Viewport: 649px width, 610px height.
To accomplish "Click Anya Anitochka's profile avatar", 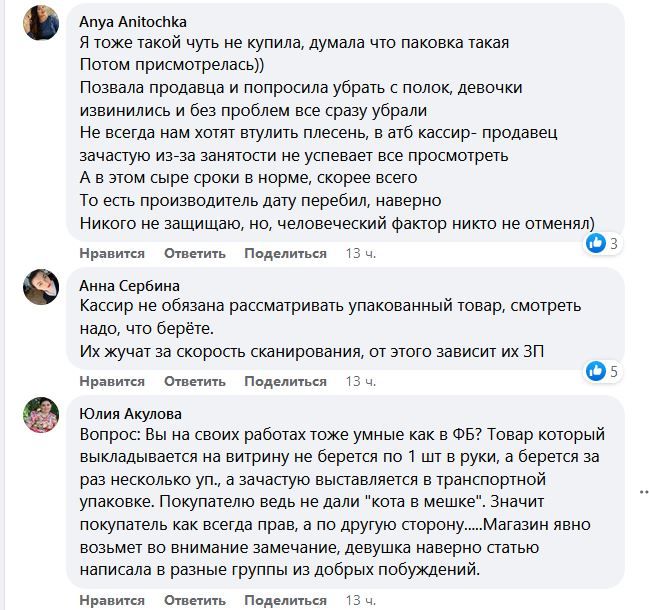I will point(40,22).
